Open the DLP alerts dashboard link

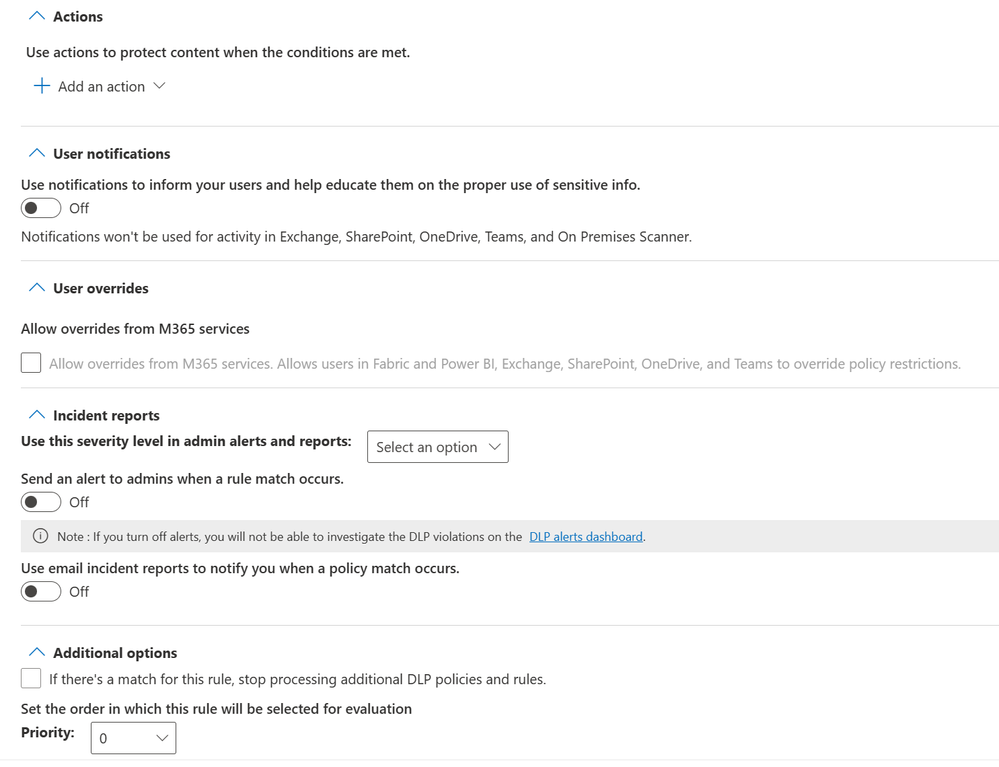tap(585, 537)
